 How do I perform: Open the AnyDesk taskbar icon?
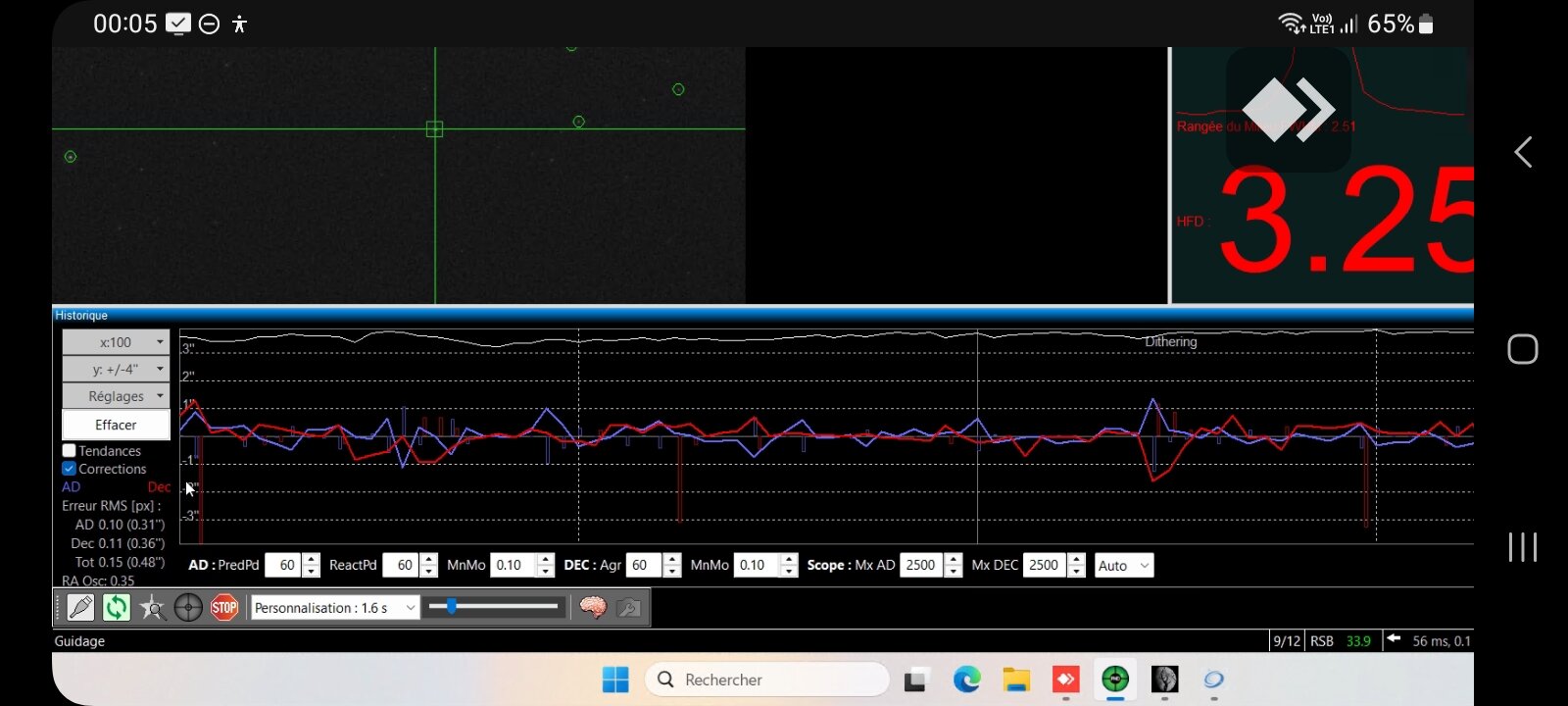1065,680
